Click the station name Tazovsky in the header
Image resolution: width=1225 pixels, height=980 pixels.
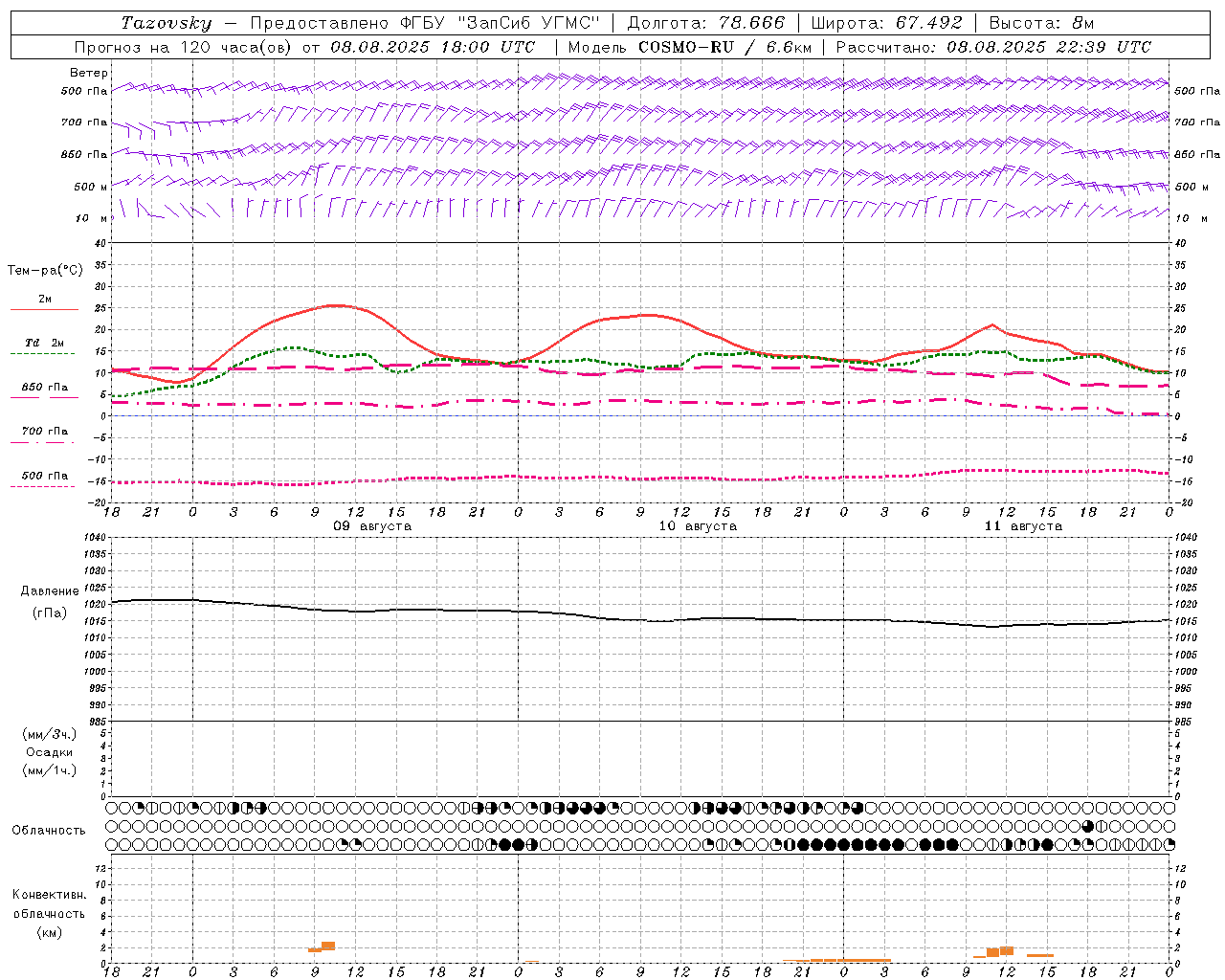point(167,23)
